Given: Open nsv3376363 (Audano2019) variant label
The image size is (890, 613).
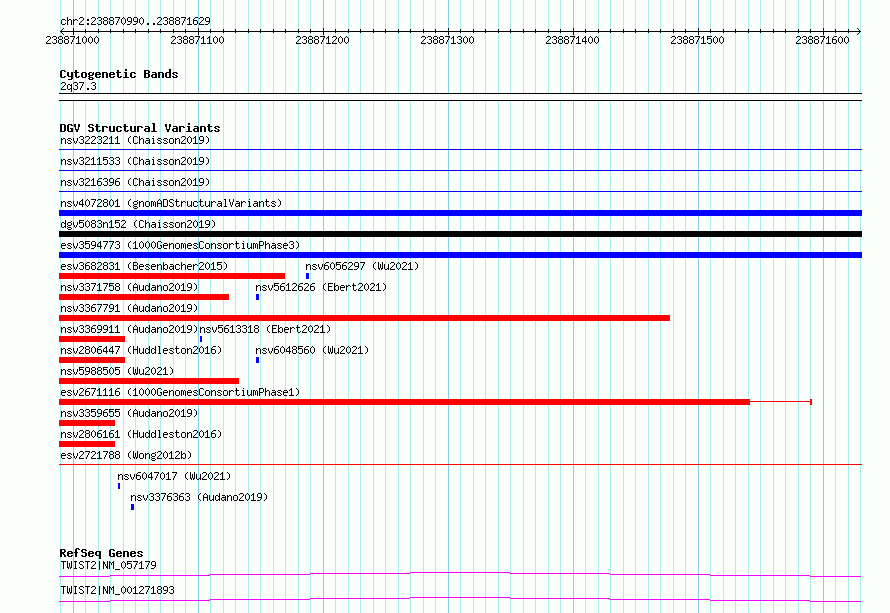Looking at the screenshot, I should [199, 497].
